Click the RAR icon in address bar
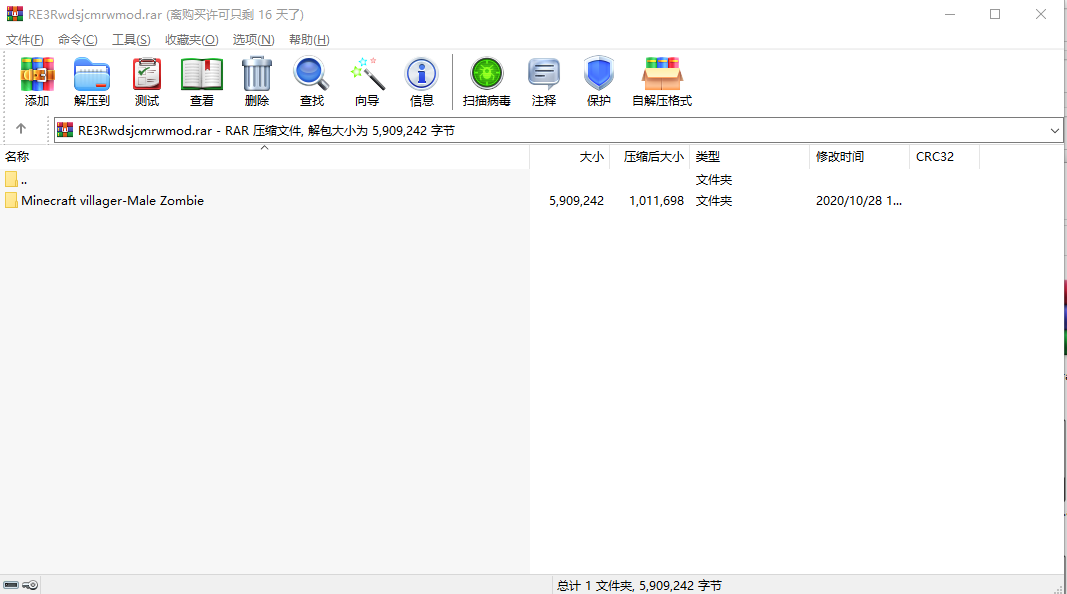The image size is (1067, 594). [65, 129]
